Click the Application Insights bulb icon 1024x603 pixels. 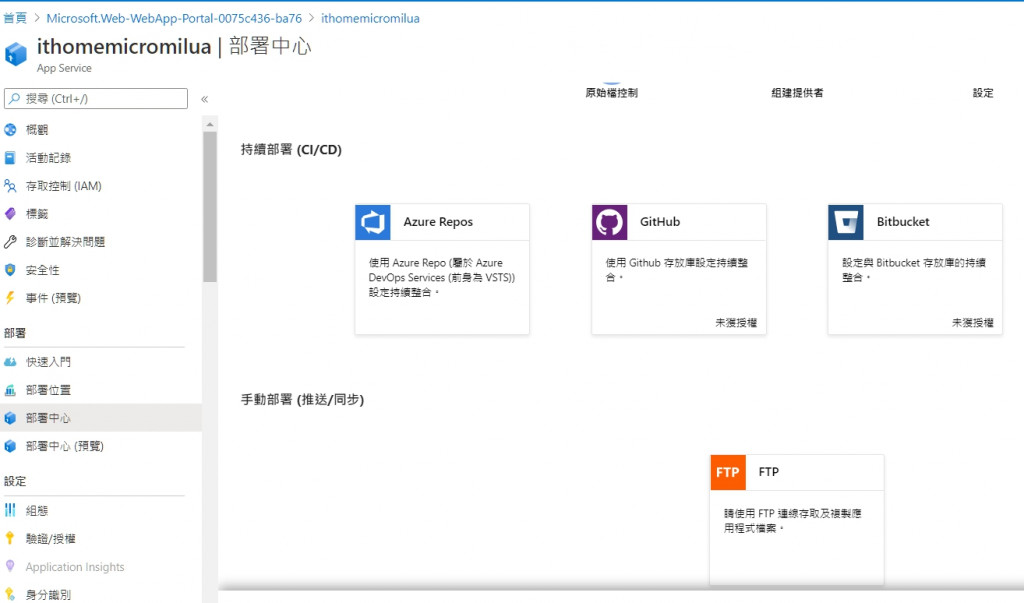tap(10, 566)
